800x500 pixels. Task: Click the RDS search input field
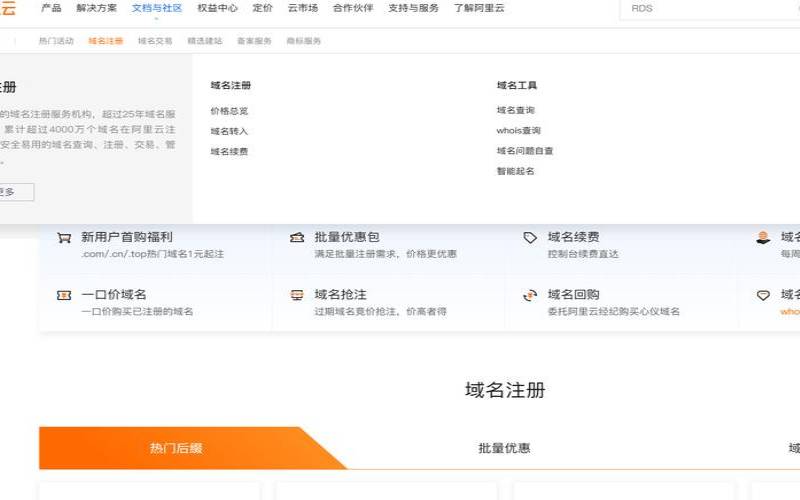tap(710, 9)
